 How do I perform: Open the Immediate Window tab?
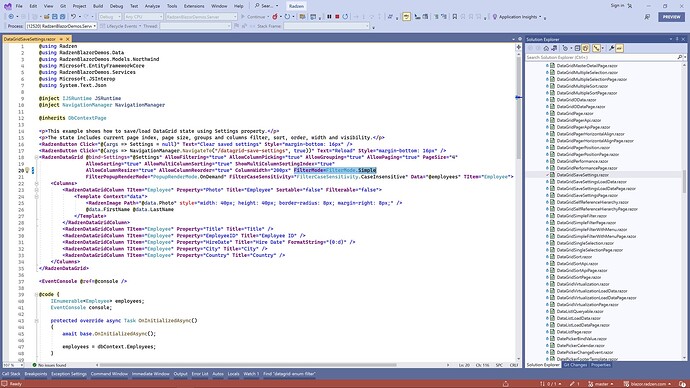(x=150, y=374)
